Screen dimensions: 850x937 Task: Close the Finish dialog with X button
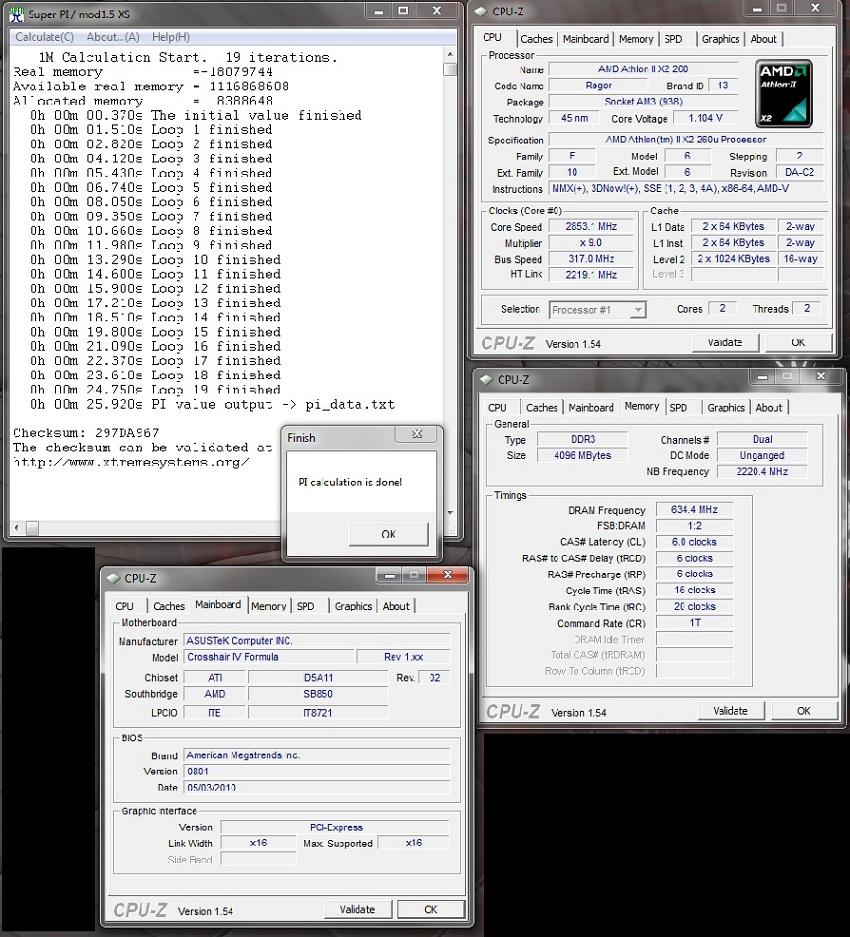tap(417, 434)
